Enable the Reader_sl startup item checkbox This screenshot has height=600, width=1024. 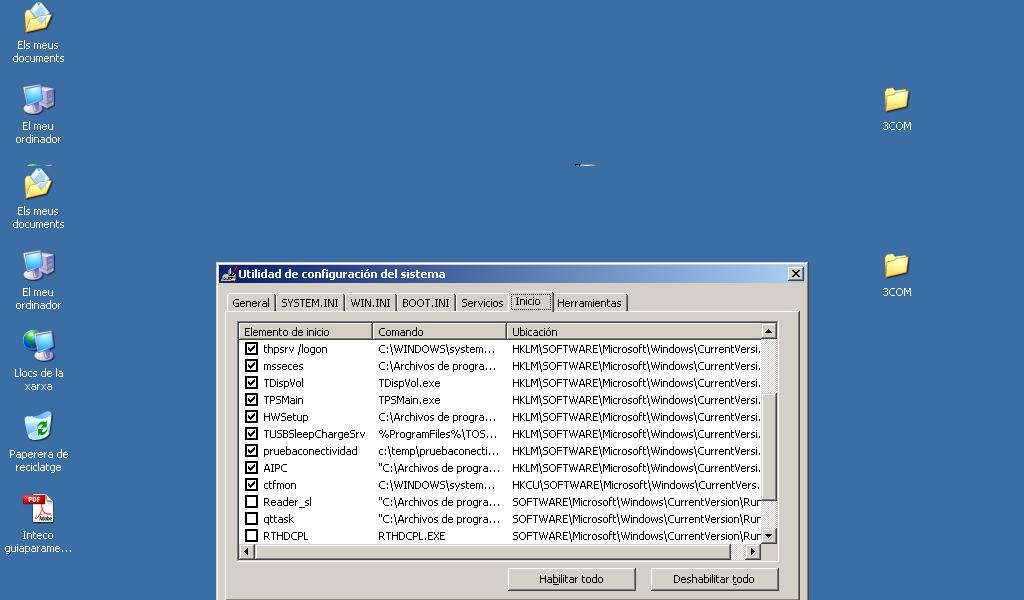[x=251, y=502]
